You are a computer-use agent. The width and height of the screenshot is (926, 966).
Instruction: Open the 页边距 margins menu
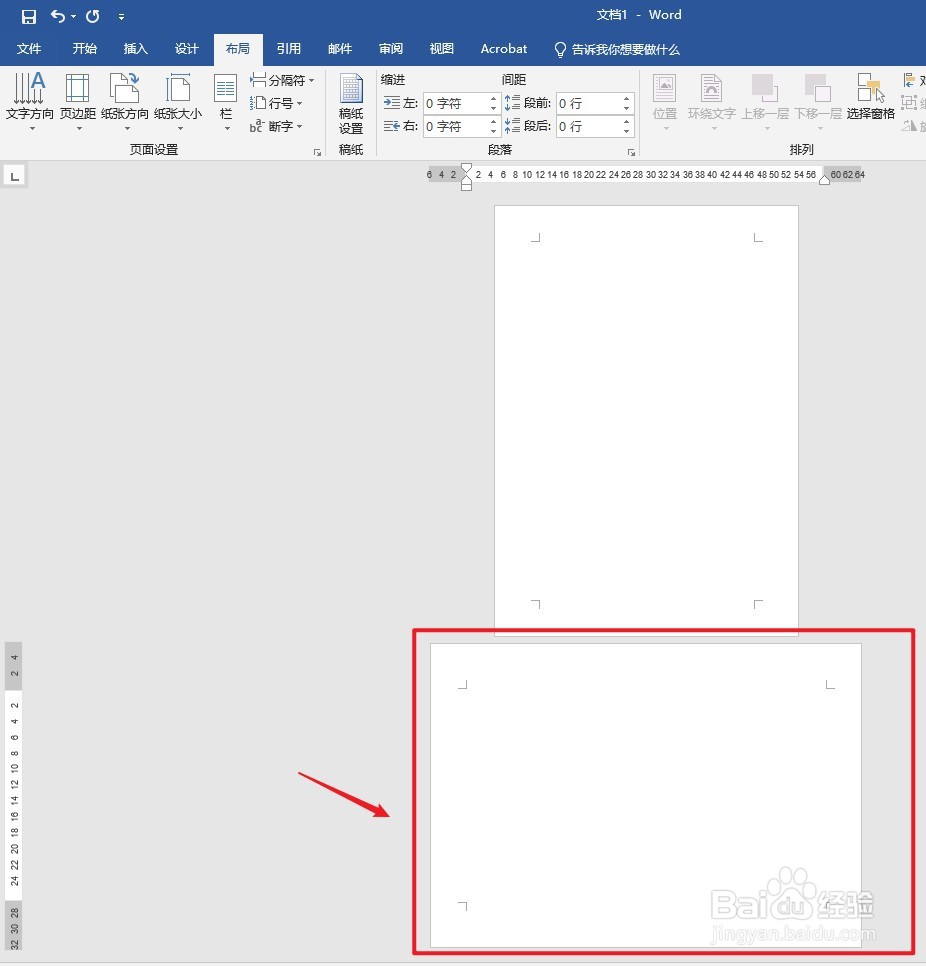tap(78, 101)
